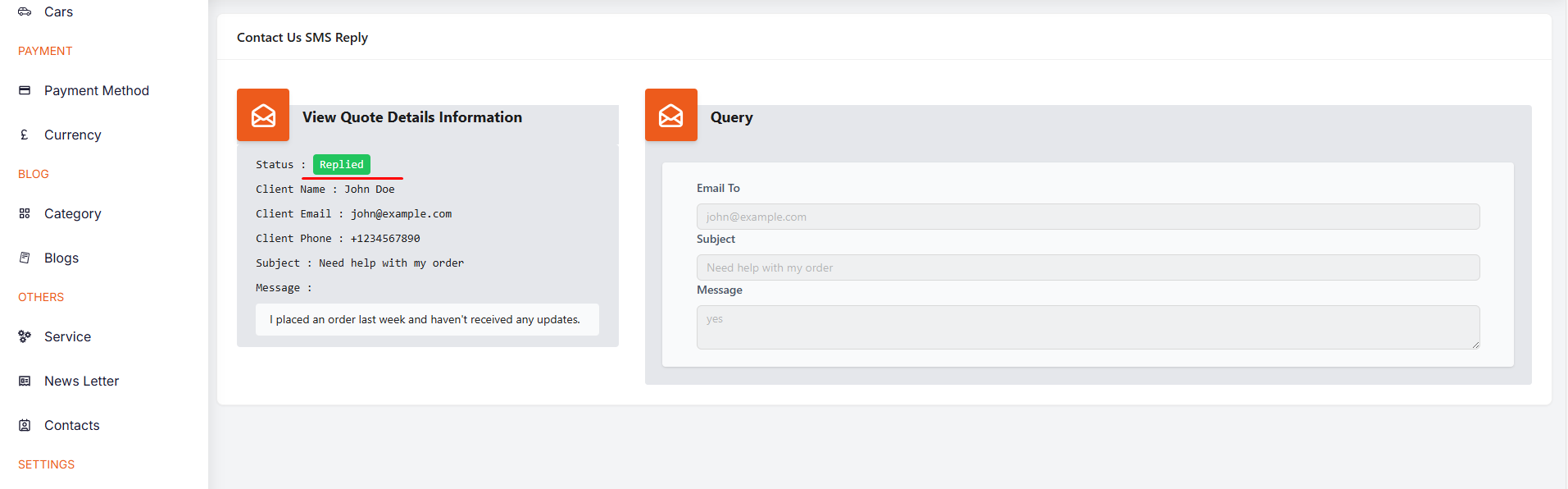
Task: Open the Currency menu item
Action: click(x=72, y=135)
